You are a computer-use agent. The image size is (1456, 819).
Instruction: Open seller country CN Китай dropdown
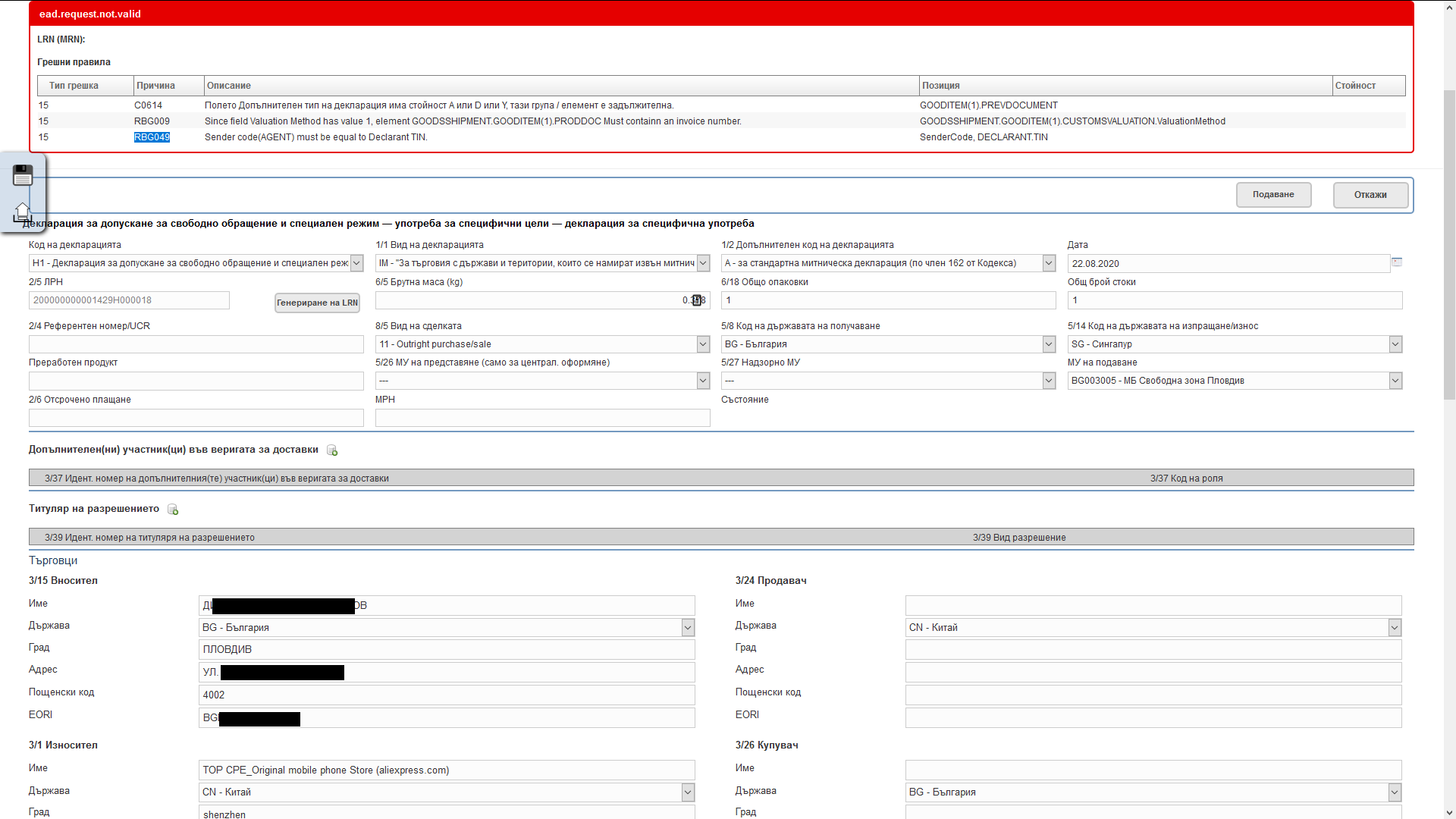click(x=1395, y=627)
